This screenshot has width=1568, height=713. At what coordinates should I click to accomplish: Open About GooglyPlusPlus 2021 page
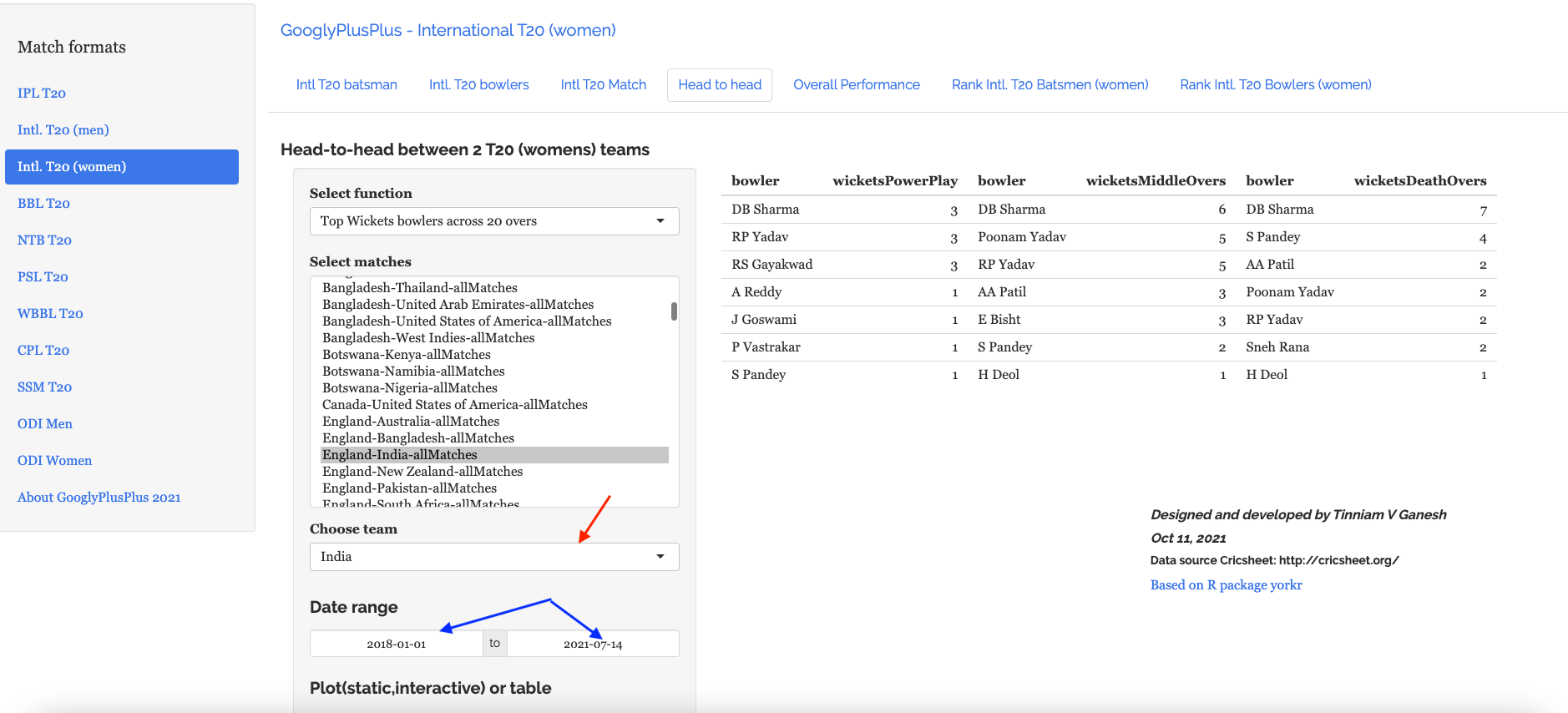tap(99, 498)
